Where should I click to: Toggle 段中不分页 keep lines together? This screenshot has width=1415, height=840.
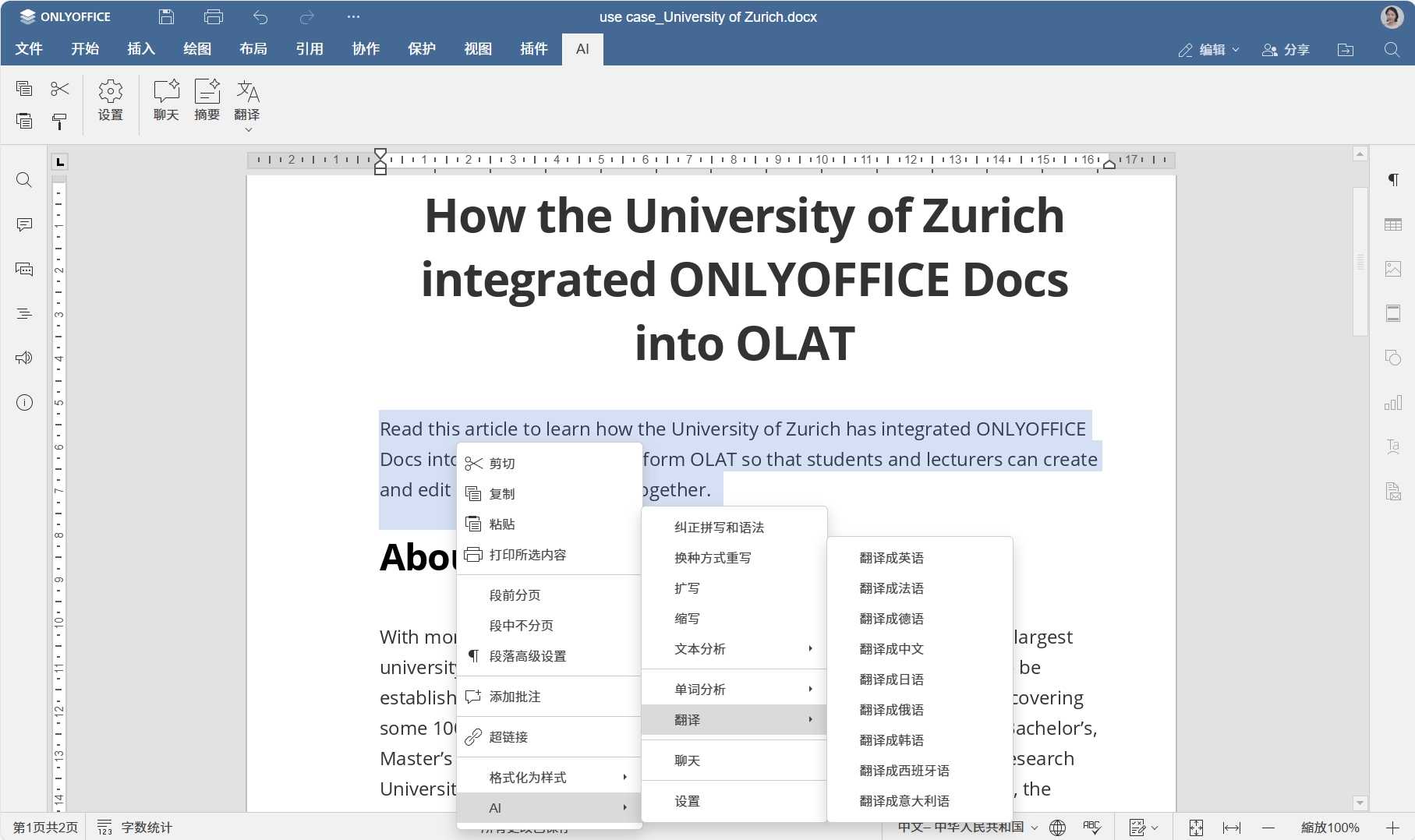point(549,625)
